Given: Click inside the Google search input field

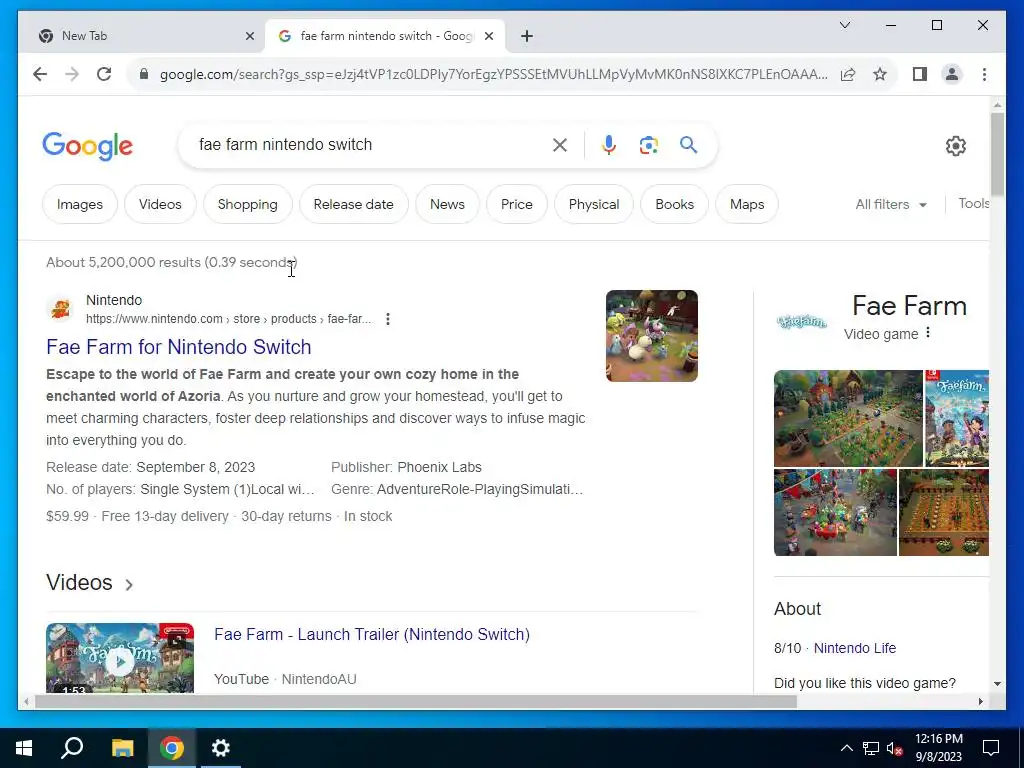Looking at the screenshot, I should tap(369, 145).
